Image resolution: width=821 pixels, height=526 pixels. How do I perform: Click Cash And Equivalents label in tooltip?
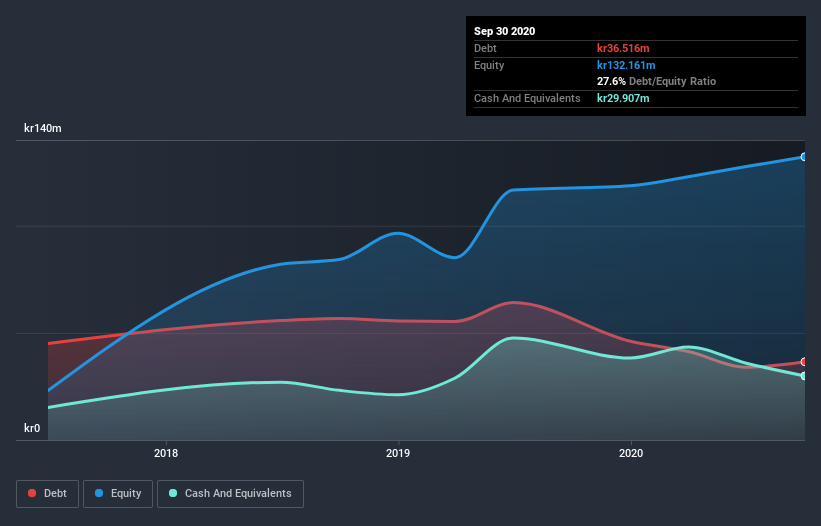click(x=527, y=98)
